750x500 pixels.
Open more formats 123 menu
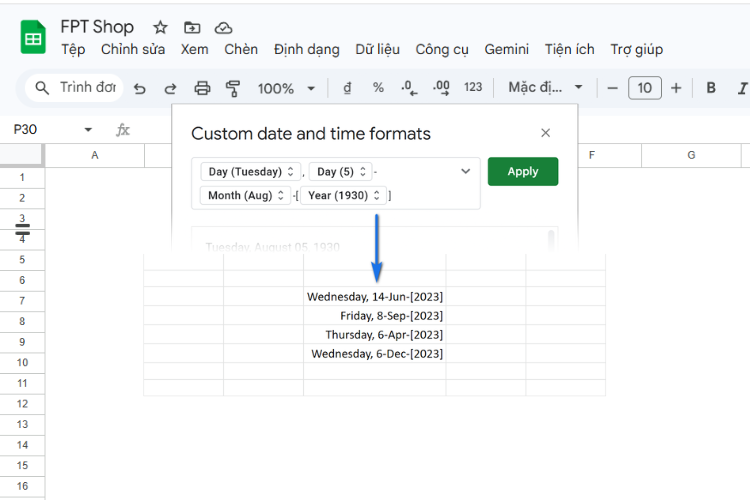[473, 88]
